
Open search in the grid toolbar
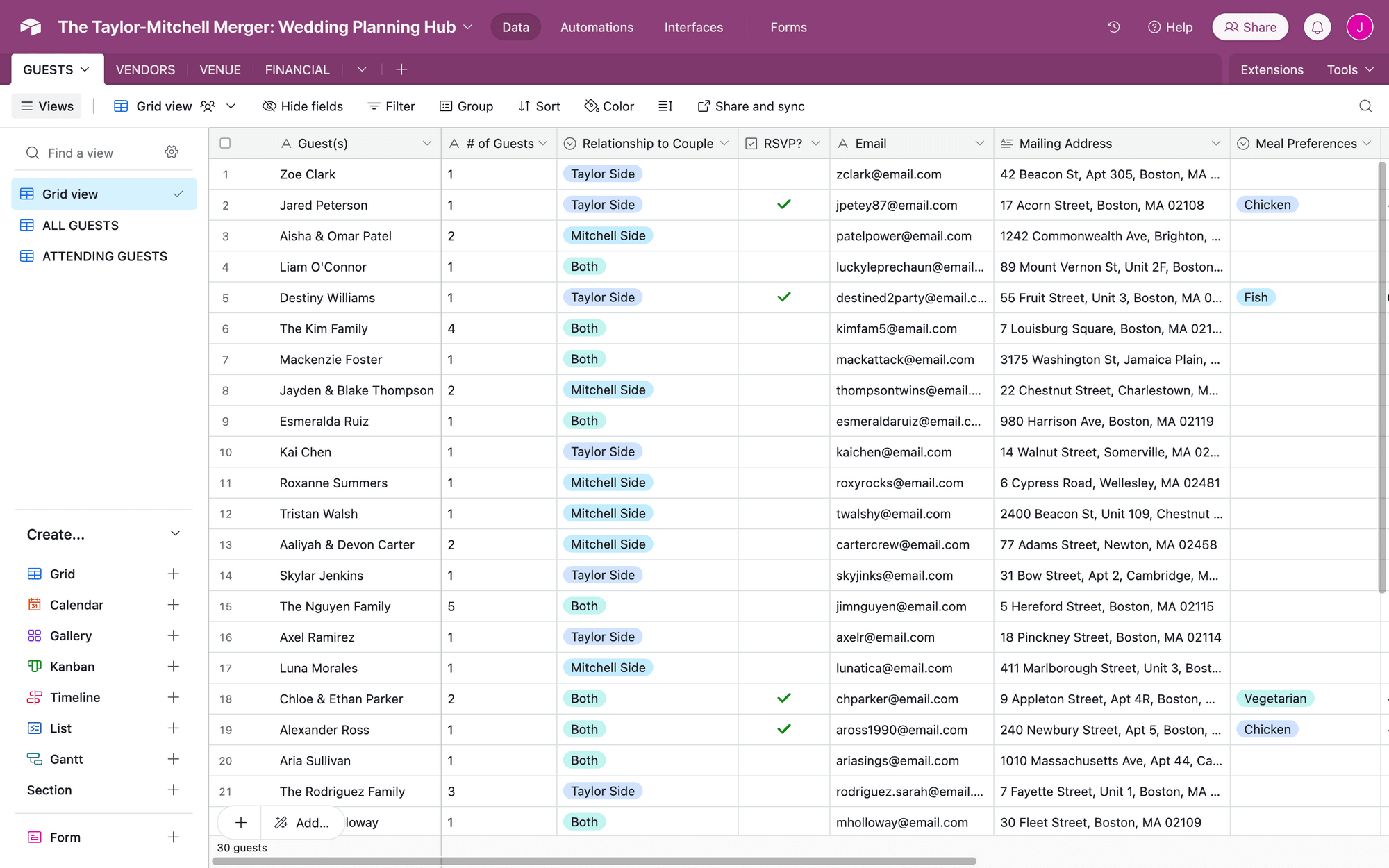(x=1365, y=106)
